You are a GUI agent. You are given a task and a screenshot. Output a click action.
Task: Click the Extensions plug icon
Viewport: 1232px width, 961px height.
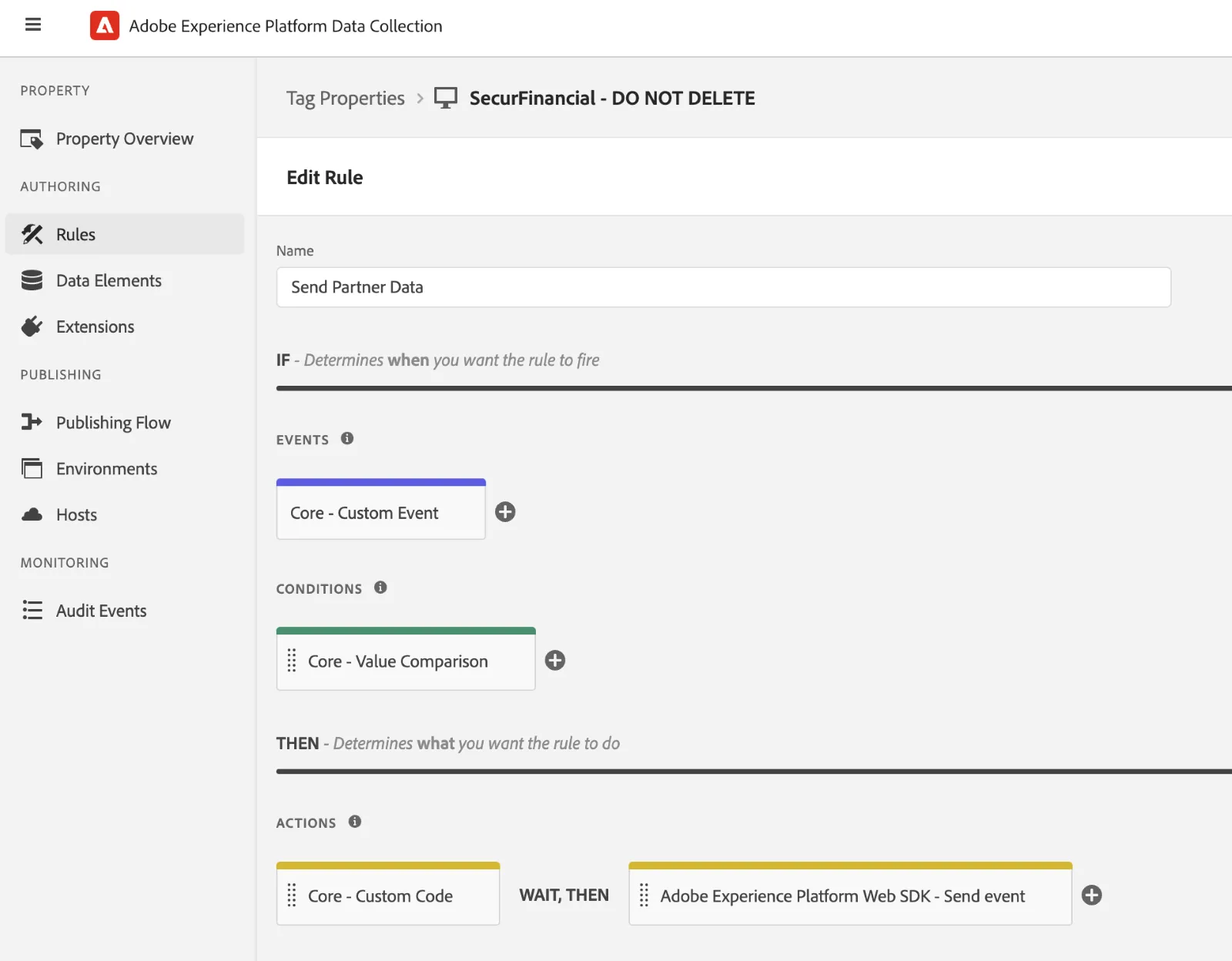32,326
